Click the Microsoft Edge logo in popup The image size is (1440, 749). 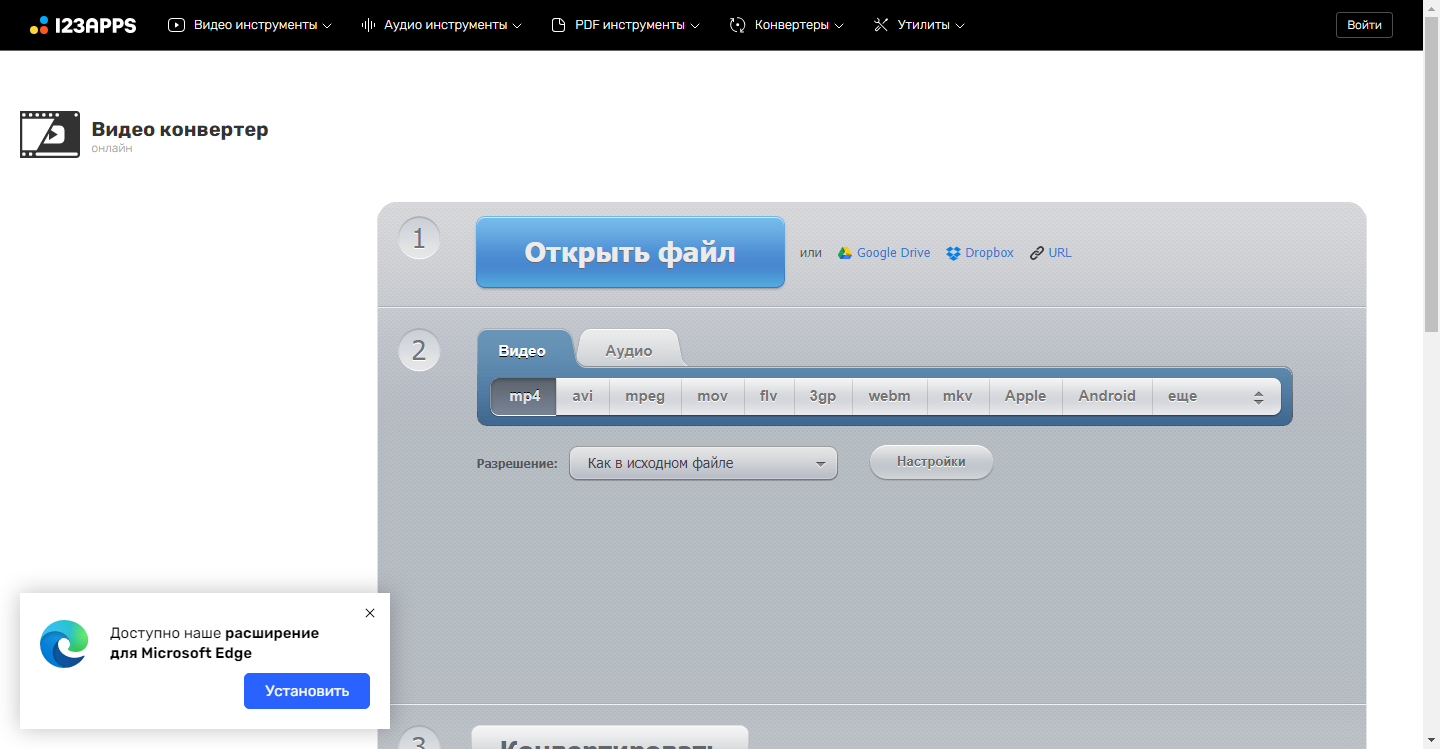click(64, 644)
